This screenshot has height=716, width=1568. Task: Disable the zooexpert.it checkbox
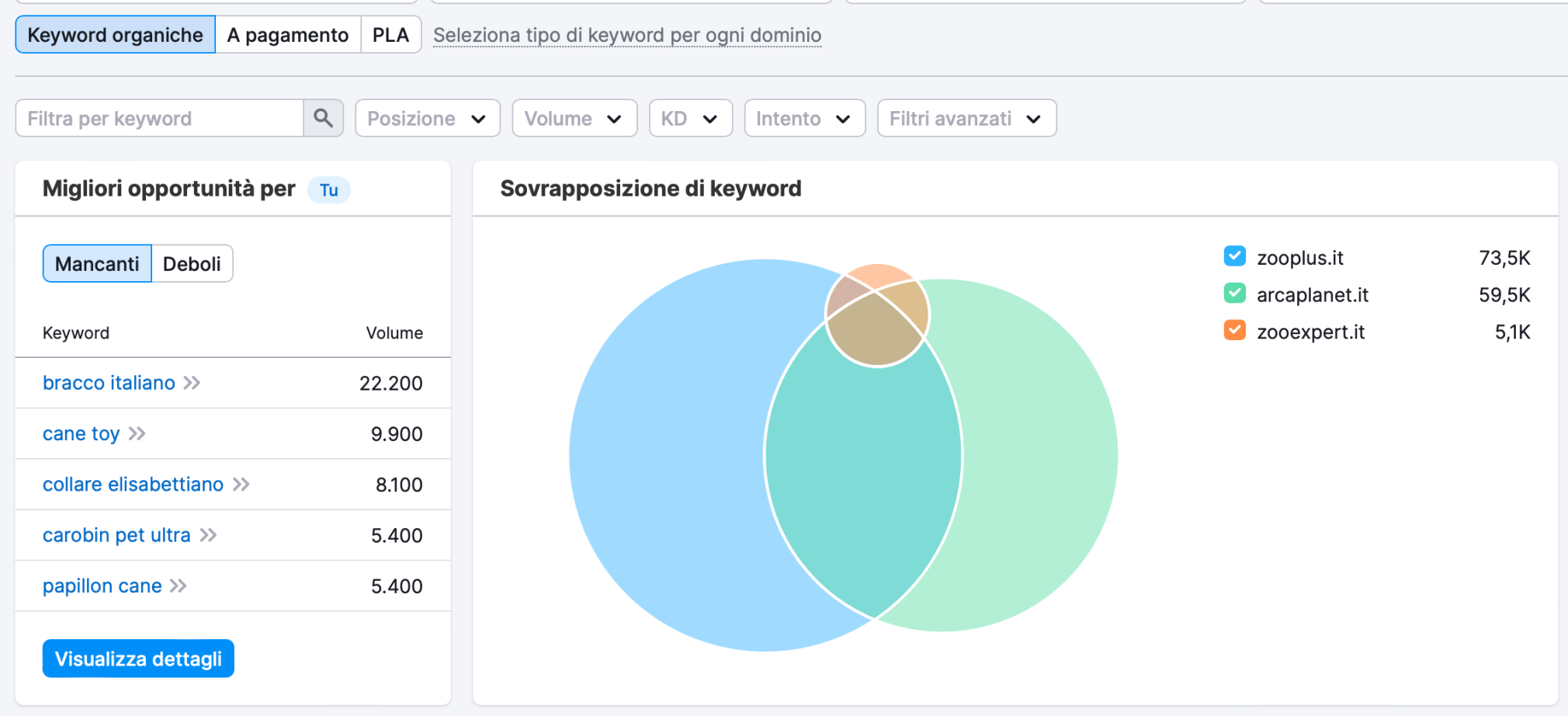pos(1234,331)
